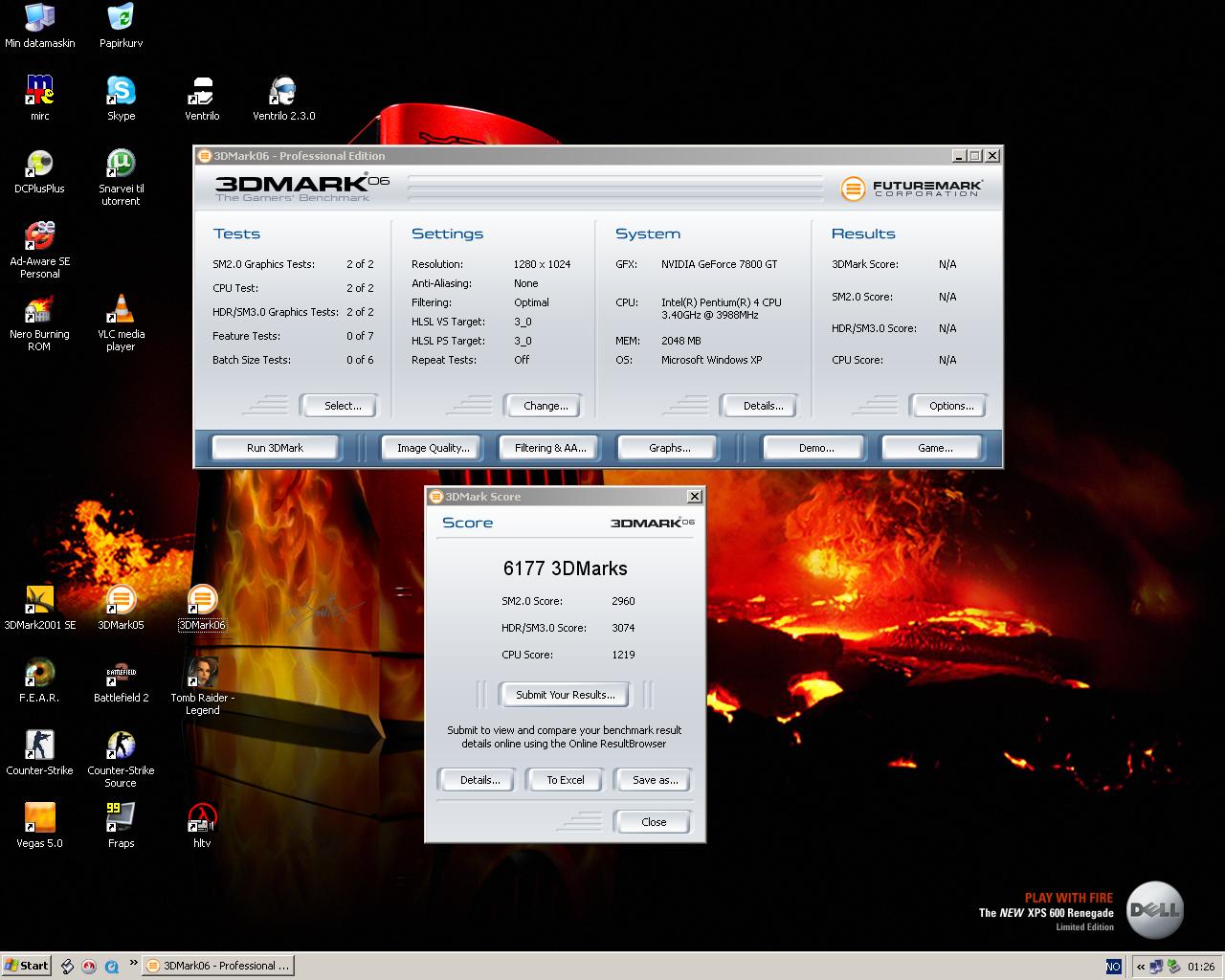
Task: Expand hidden system tray icons
Action: coord(1141,967)
